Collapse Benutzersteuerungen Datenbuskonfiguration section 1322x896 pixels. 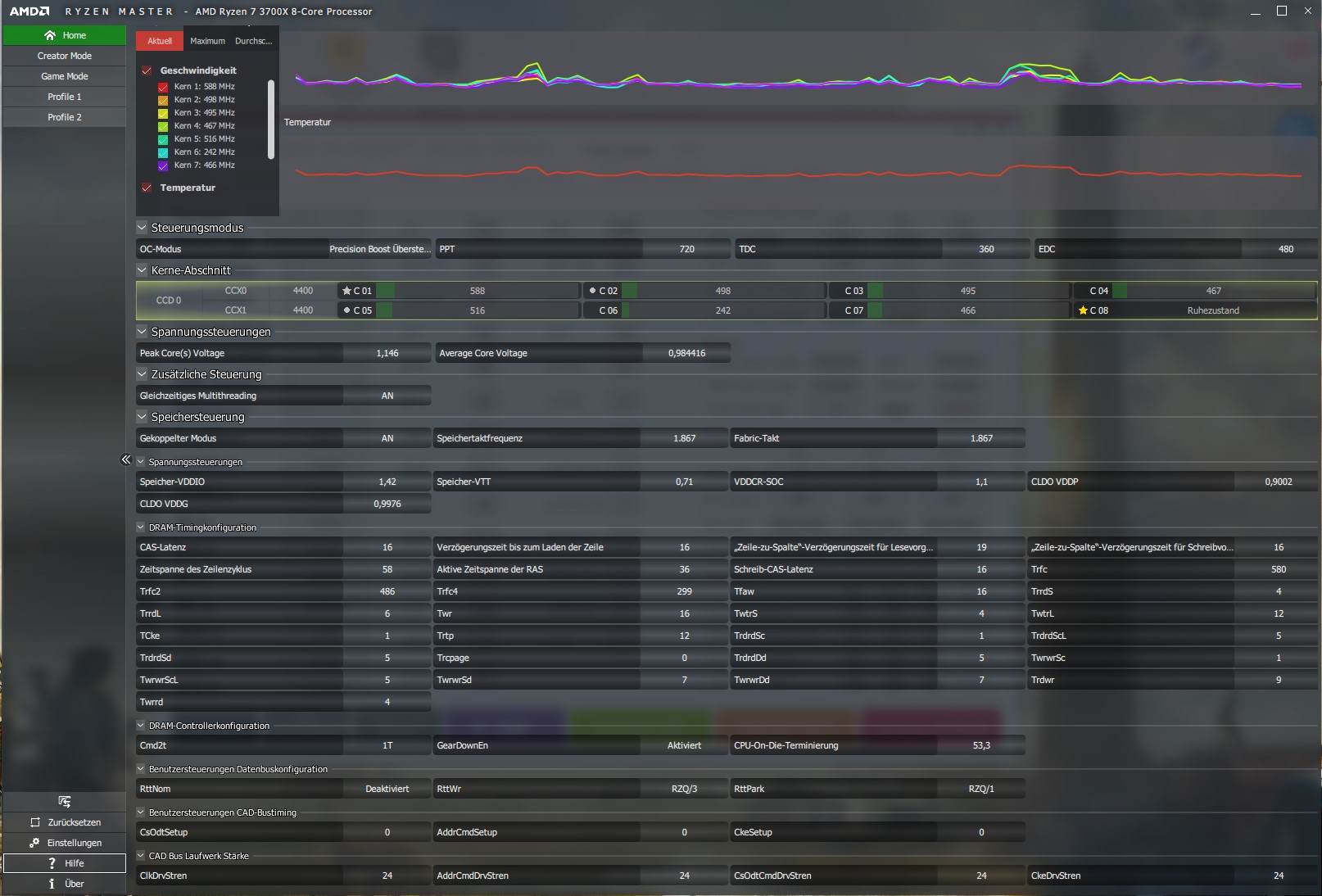pyautogui.click(x=141, y=769)
